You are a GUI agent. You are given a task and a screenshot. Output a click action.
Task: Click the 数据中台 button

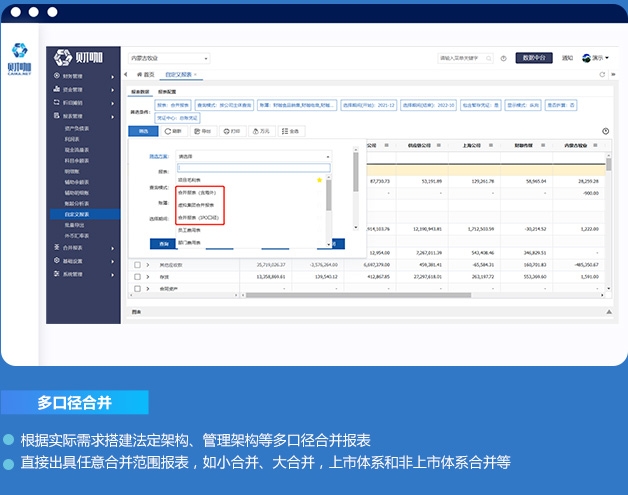point(534,58)
